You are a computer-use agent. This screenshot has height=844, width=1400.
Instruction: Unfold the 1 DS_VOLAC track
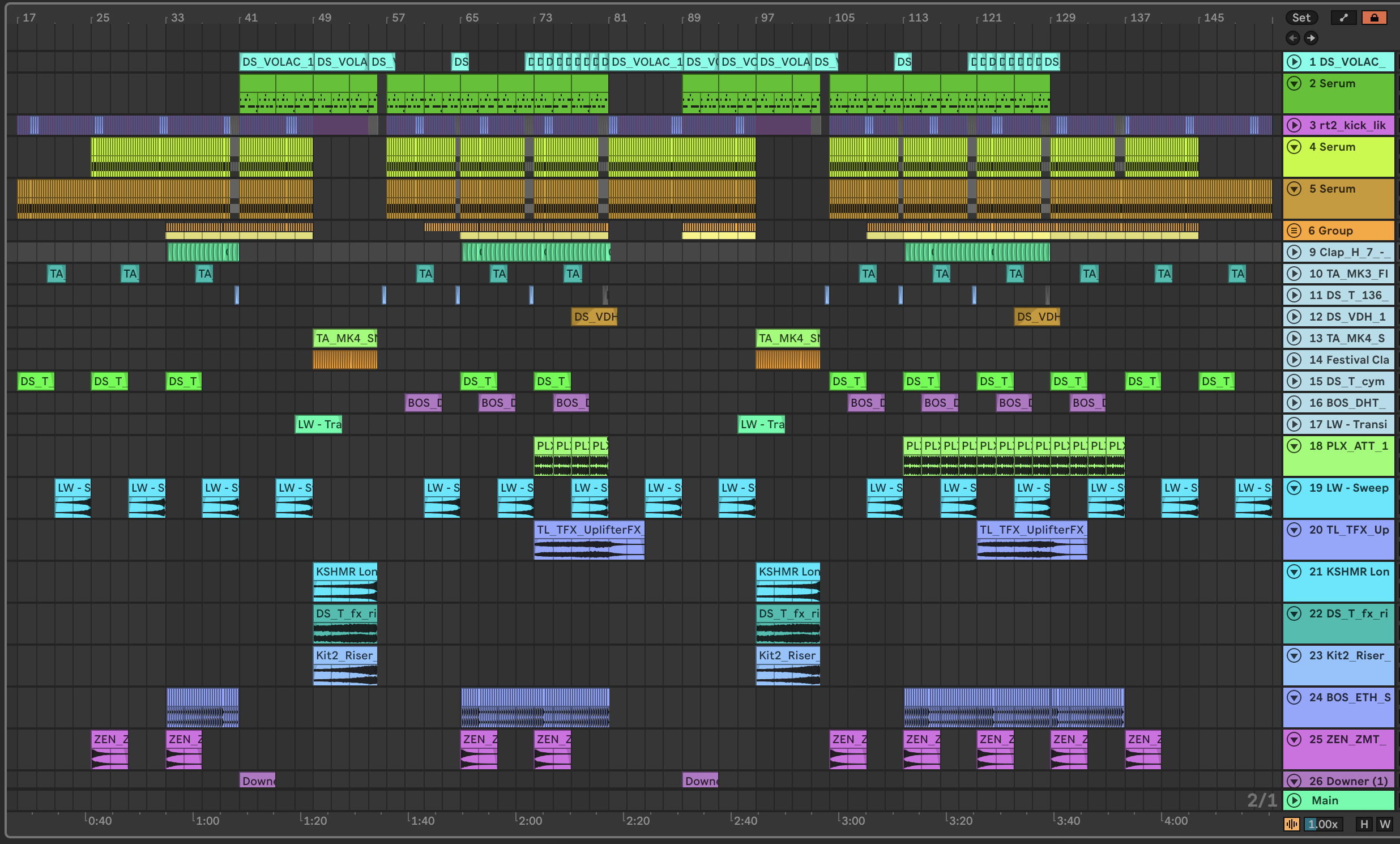pos(1294,62)
